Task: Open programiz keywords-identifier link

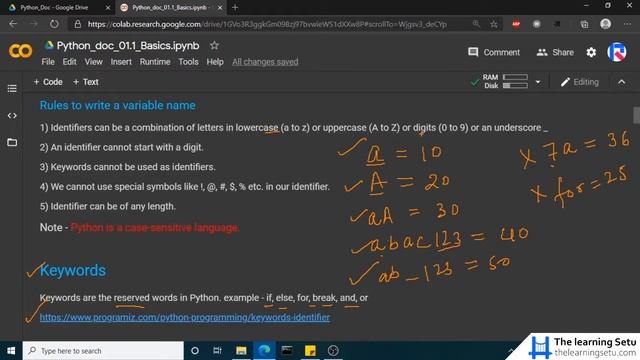Action: click(x=184, y=317)
